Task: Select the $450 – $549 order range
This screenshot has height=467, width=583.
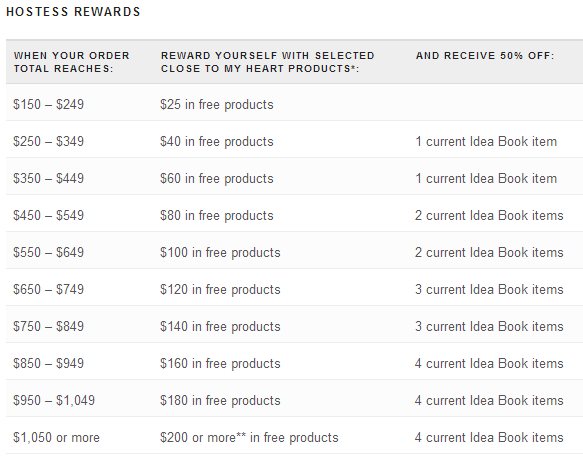Action: 48,215
